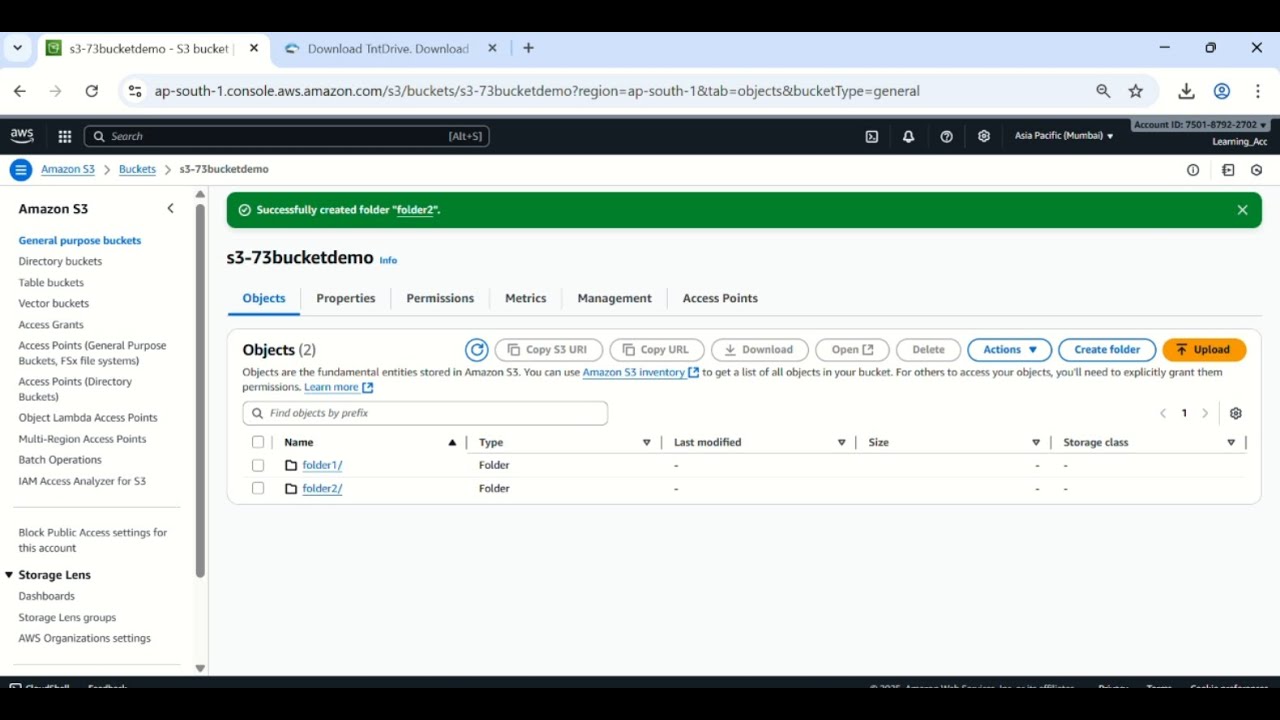
Task: Open the folder1/ link
Action: tap(322, 465)
